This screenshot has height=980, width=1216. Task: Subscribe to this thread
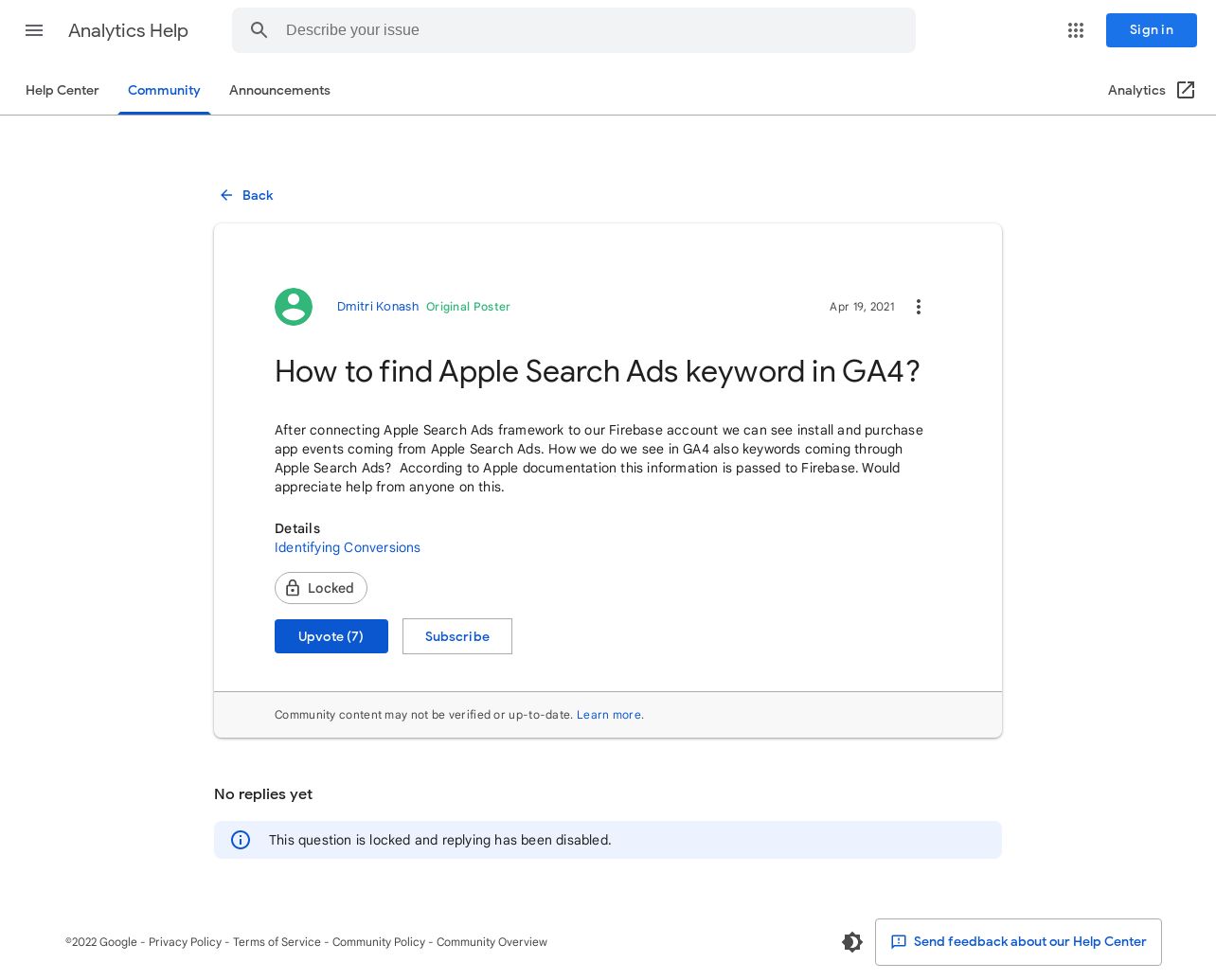point(457,636)
